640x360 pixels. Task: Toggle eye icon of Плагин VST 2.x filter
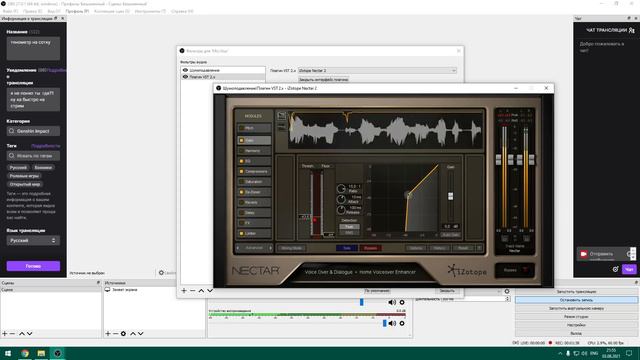click(185, 77)
